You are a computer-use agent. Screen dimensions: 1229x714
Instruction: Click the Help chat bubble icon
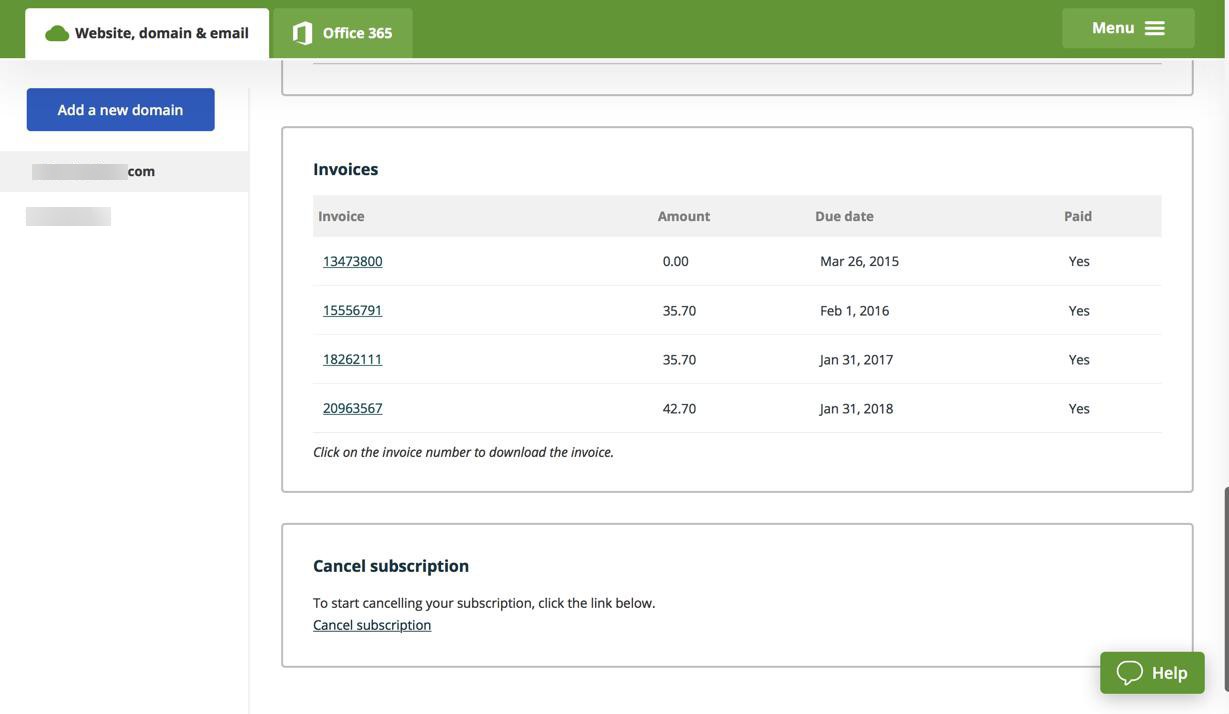point(1130,673)
